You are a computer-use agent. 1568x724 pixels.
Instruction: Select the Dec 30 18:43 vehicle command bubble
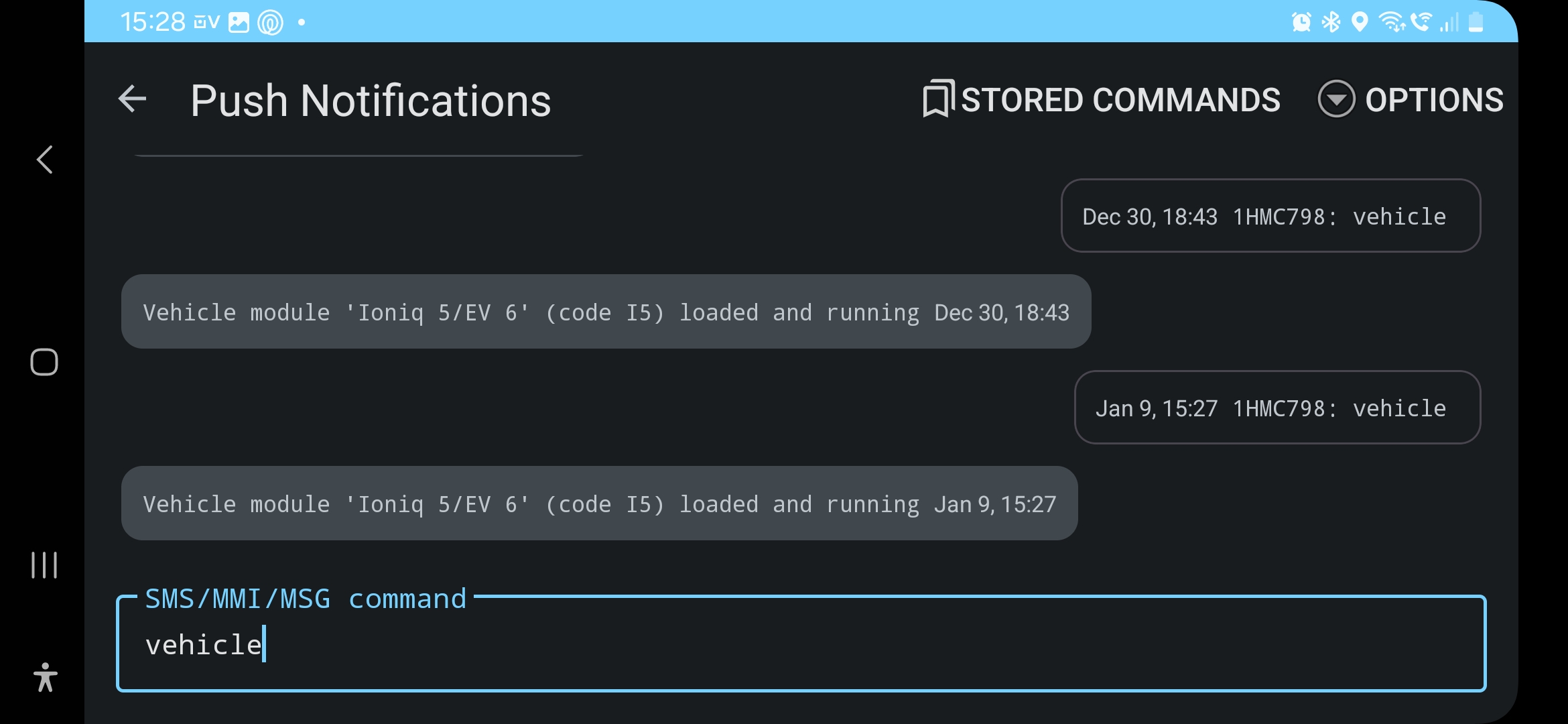pyautogui.click(x=1270, y=216)
